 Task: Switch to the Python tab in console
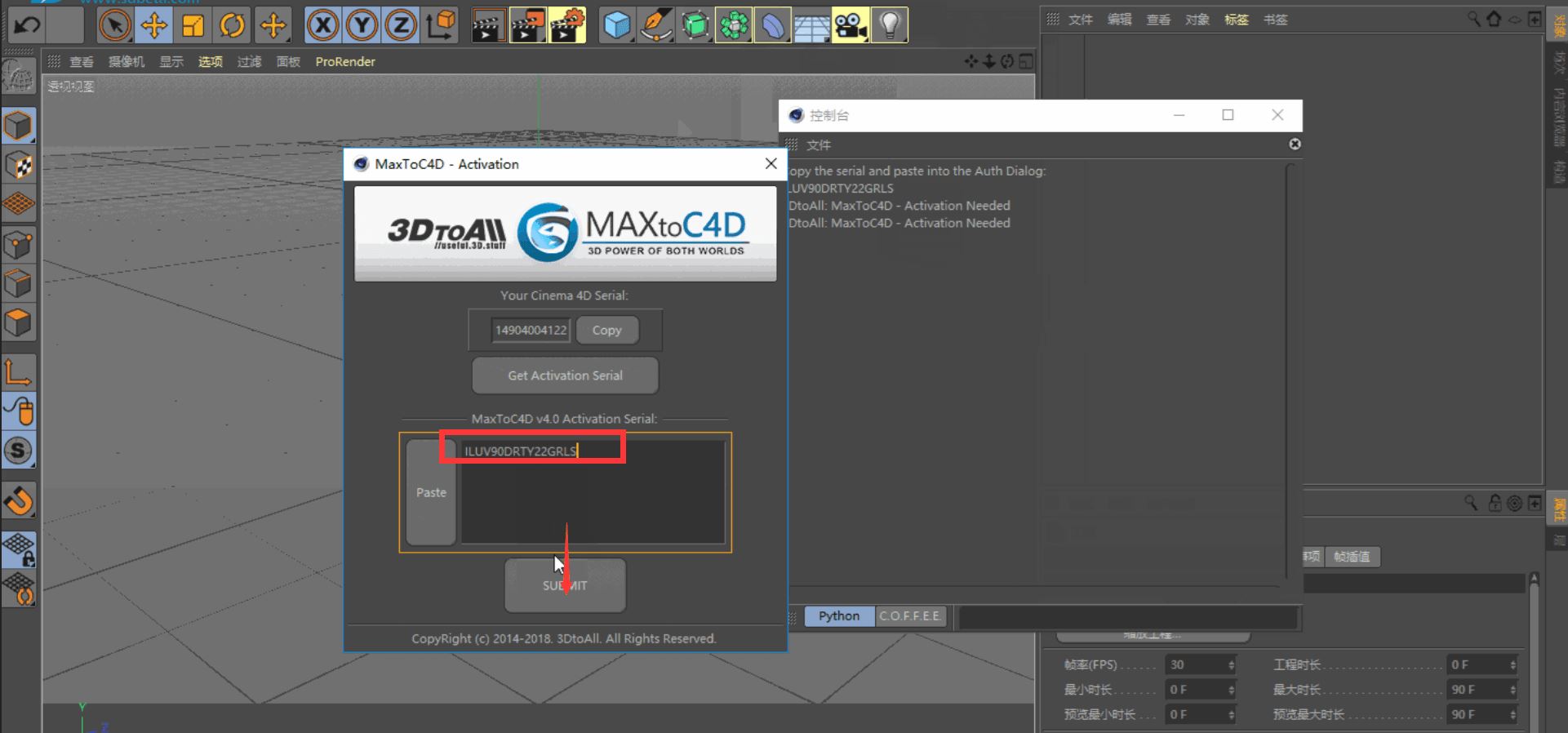pyautogui.click(x=839, y=616)
